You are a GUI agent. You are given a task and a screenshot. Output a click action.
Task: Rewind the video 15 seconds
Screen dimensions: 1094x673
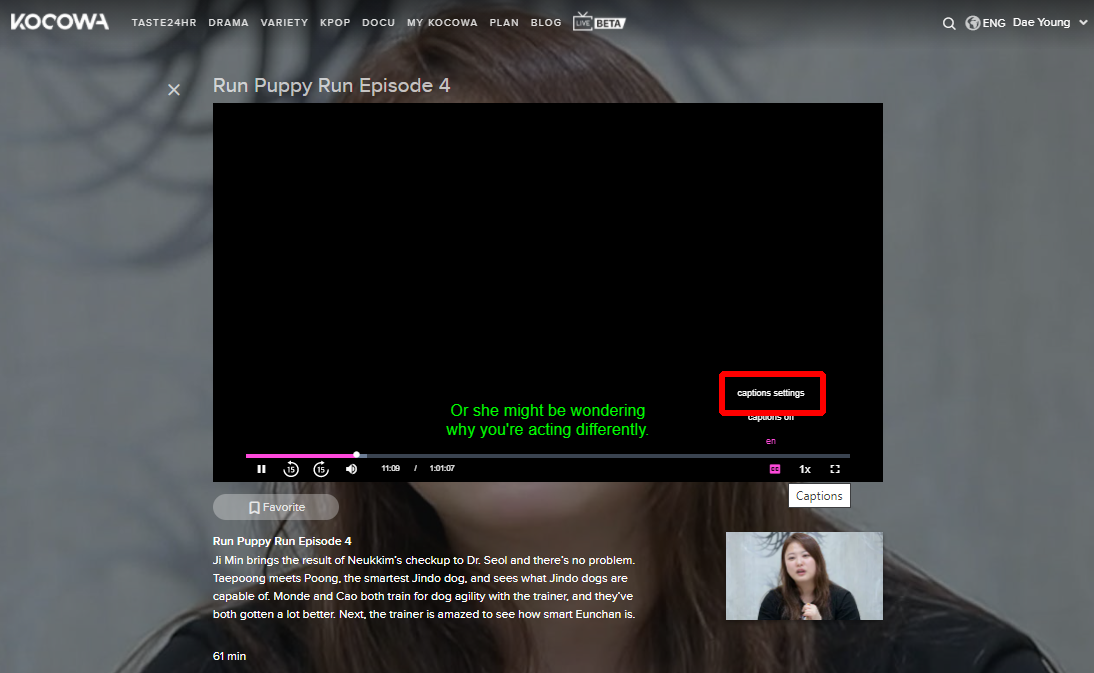291,469
